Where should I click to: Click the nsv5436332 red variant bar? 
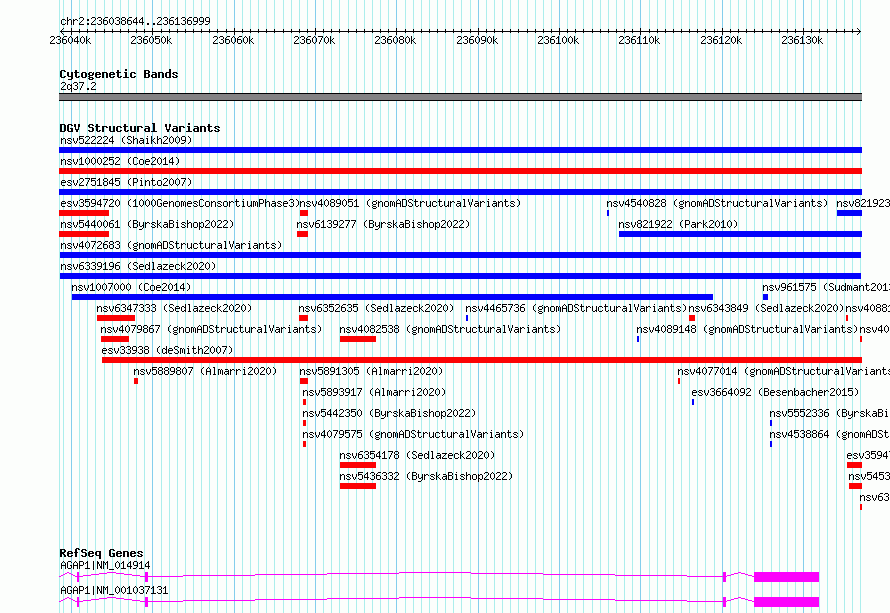[358, 486]
